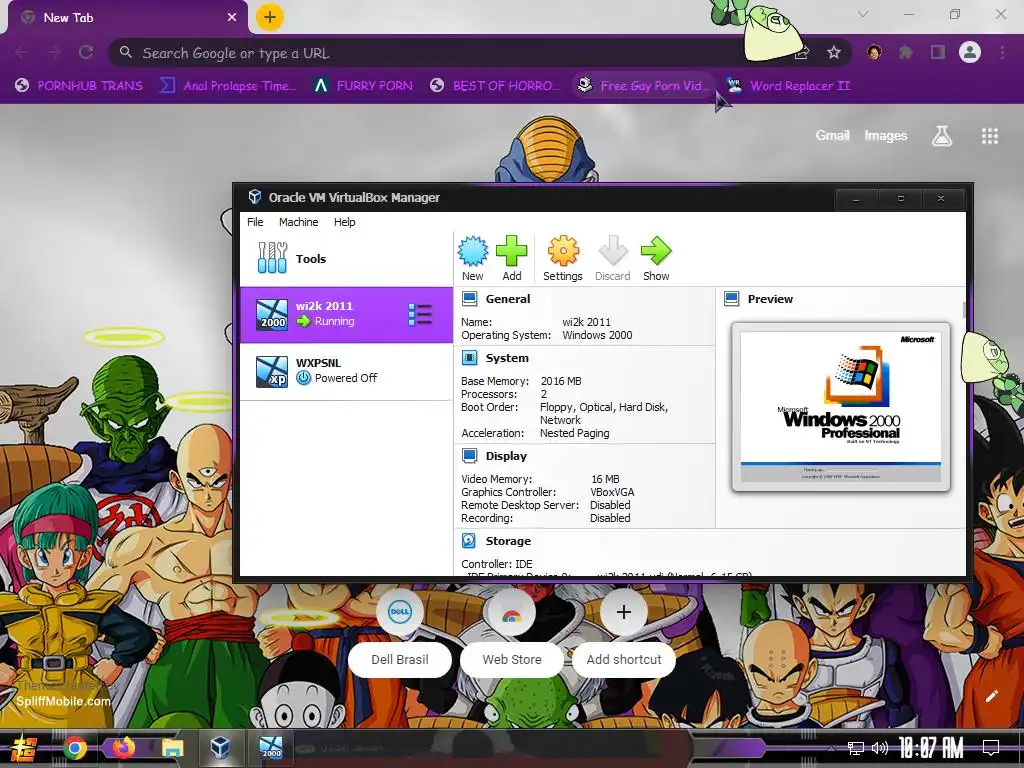Image resolution: width=1024 pixels, height=768 pixels.
Task: Select the New Tab browser tab
Action: pyautogui.click(x=127, y=18)
